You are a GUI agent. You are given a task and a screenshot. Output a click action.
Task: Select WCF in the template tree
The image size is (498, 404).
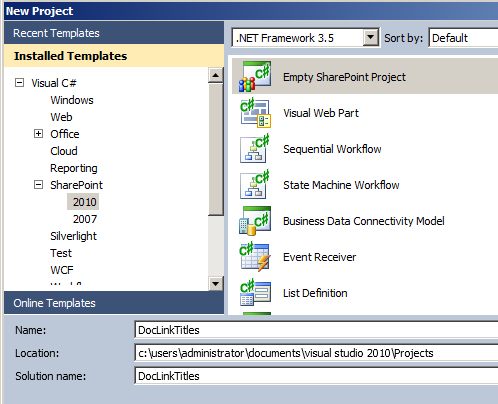62,270
